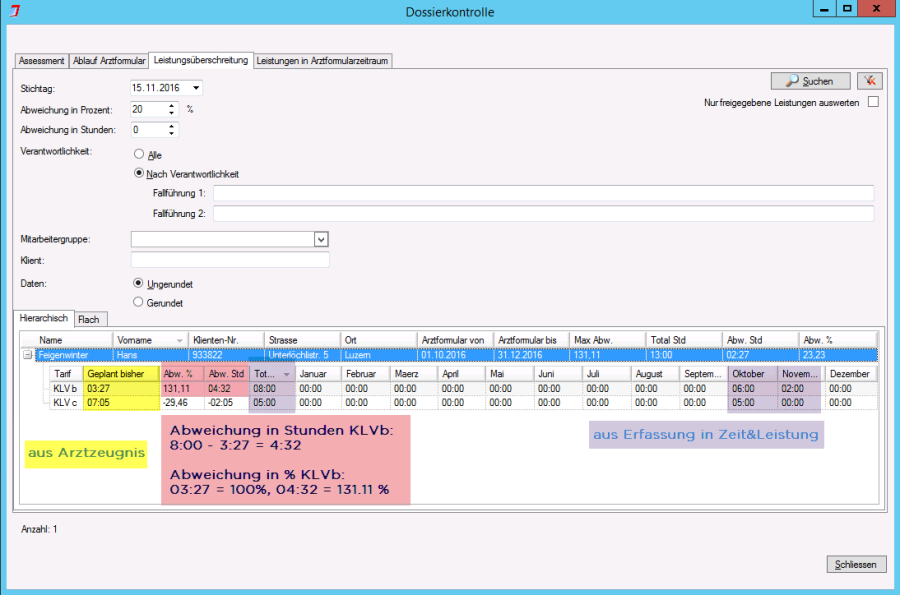This screenshot has width=900, height=595.
Task: Enable Nur freigegebene Leistungen auswerten checkbox
Action: point(873,102)
